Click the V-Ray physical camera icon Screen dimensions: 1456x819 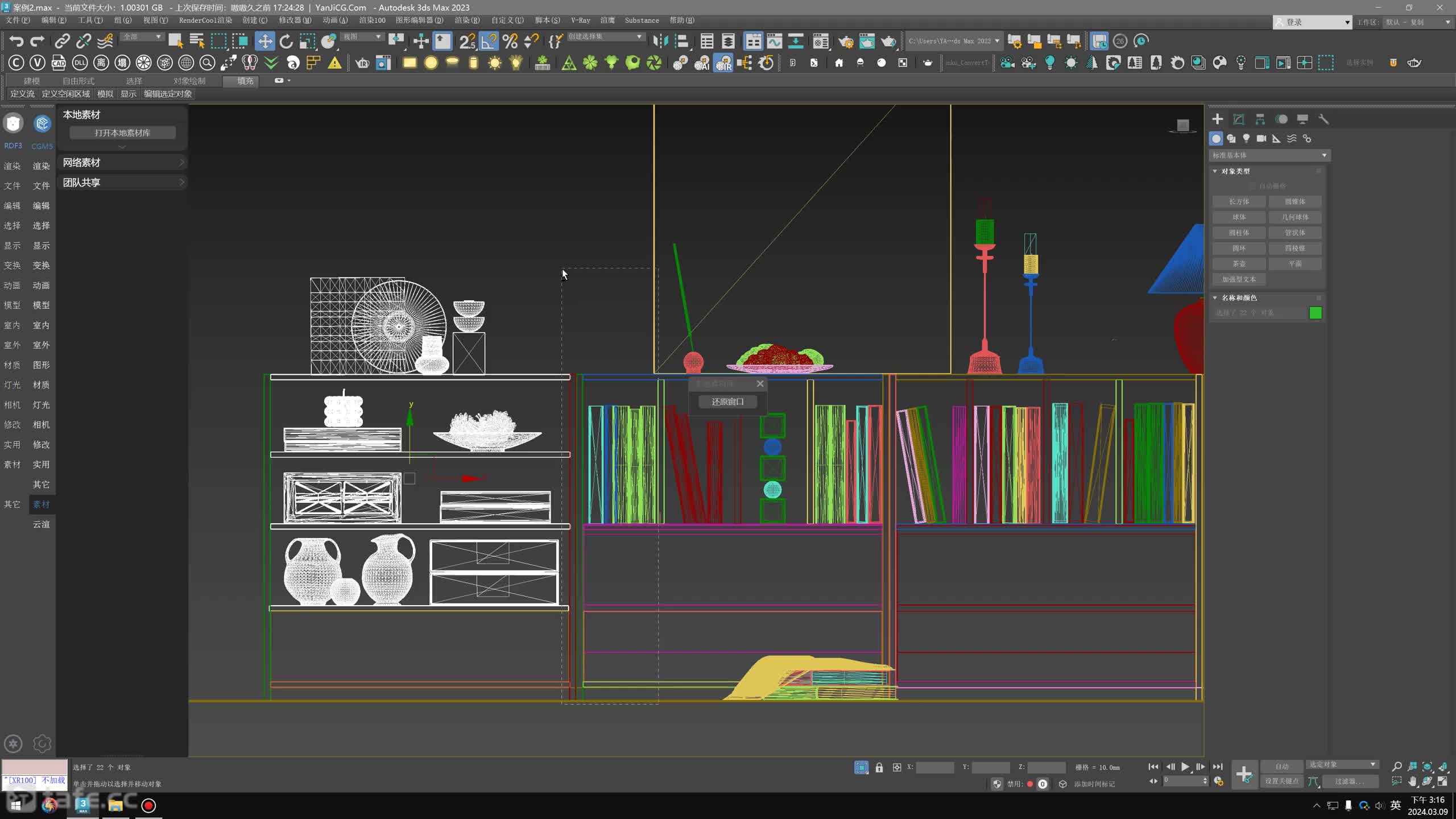click(1007, 63)
